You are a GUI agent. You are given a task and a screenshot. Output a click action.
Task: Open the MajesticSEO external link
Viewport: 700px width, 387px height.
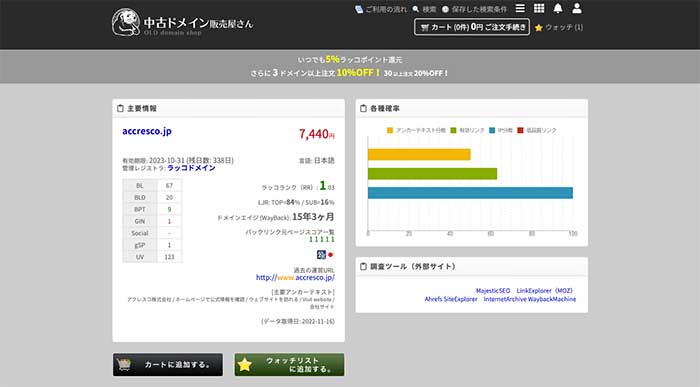coord(493,291)
